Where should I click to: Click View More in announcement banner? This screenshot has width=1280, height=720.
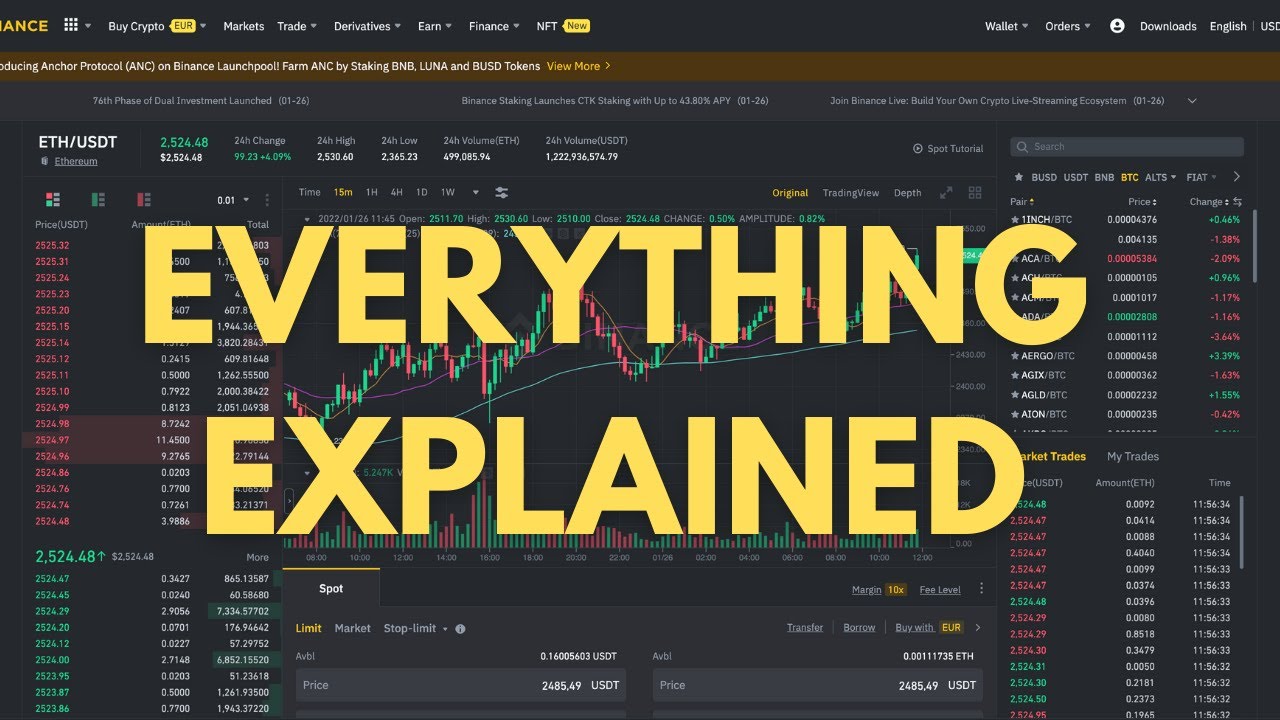tap(579, 66)
